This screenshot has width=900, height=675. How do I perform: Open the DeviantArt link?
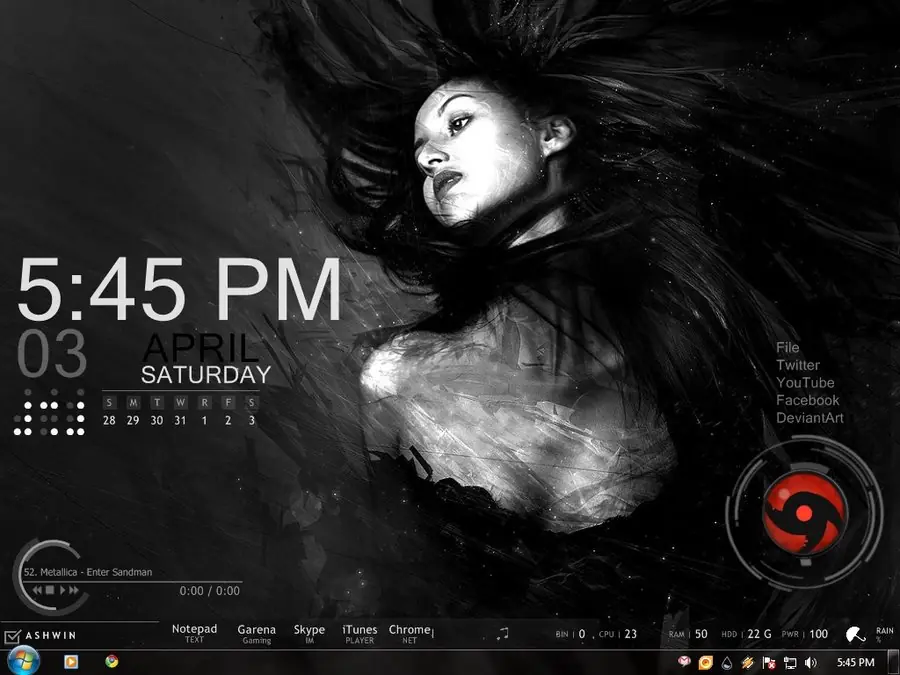pyautogui.click(x=810, y=418)
